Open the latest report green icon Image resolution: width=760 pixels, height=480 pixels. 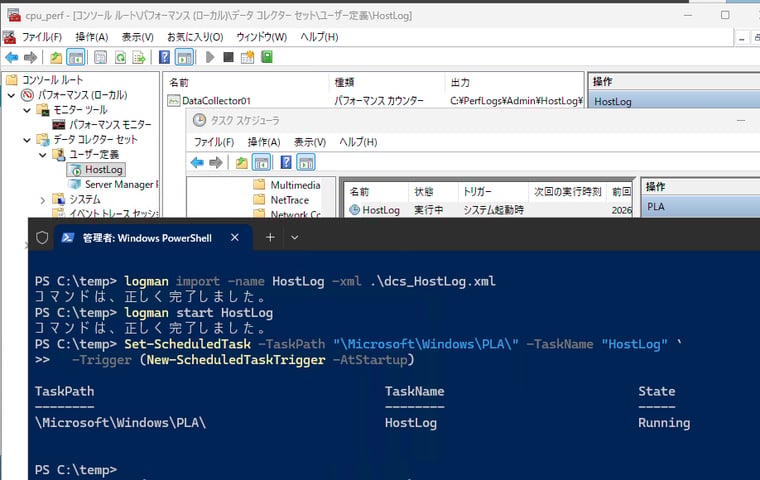pos(267,57)
